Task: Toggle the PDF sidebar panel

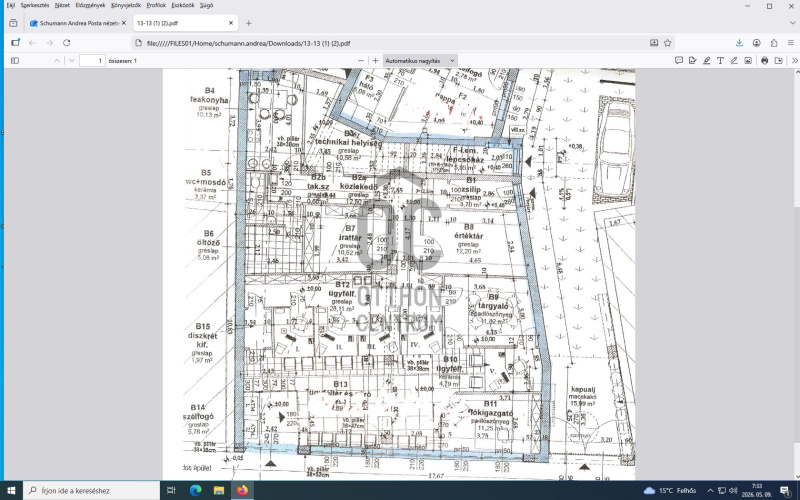Action: pyautogui.click(x=15, y=61)
